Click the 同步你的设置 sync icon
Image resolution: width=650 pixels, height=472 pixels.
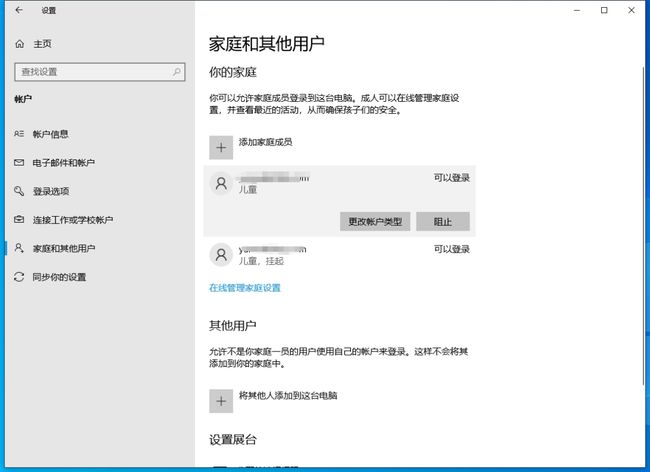19,277
